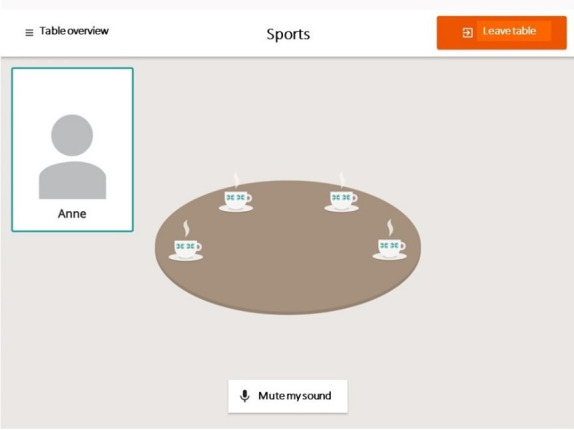Image resolution: width=574 pixels, height=430 pixels.
Task: Click the Leave table button
Action: (502, 33)
